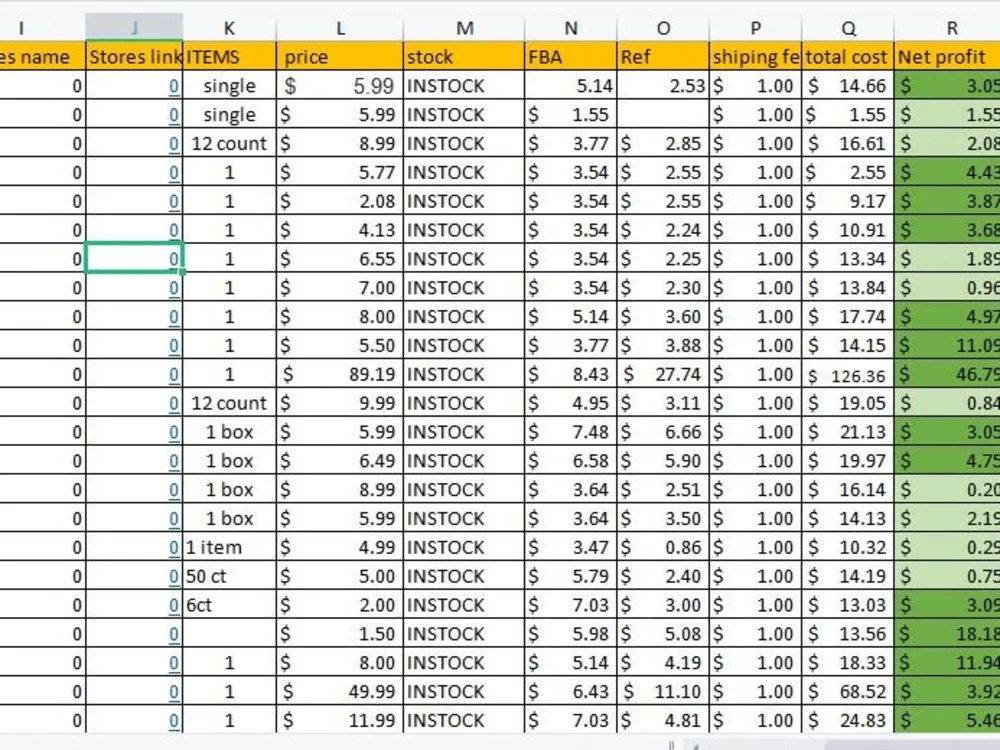Select the shipping fee cell in the 126.36 row
The height and width of the screenshot is (750, 1000).
[756, 374]
